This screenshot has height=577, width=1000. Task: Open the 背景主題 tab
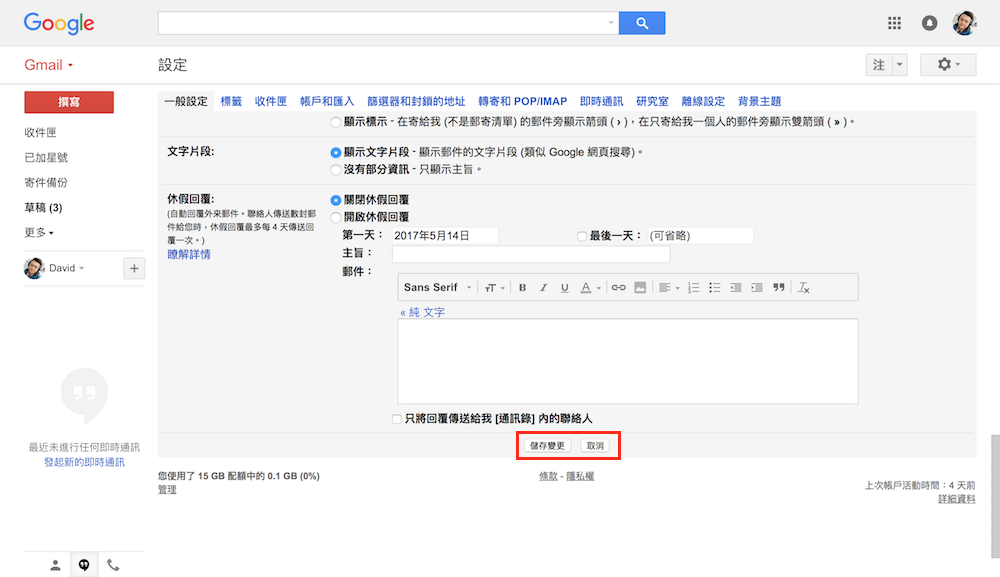tap(759, 101)
